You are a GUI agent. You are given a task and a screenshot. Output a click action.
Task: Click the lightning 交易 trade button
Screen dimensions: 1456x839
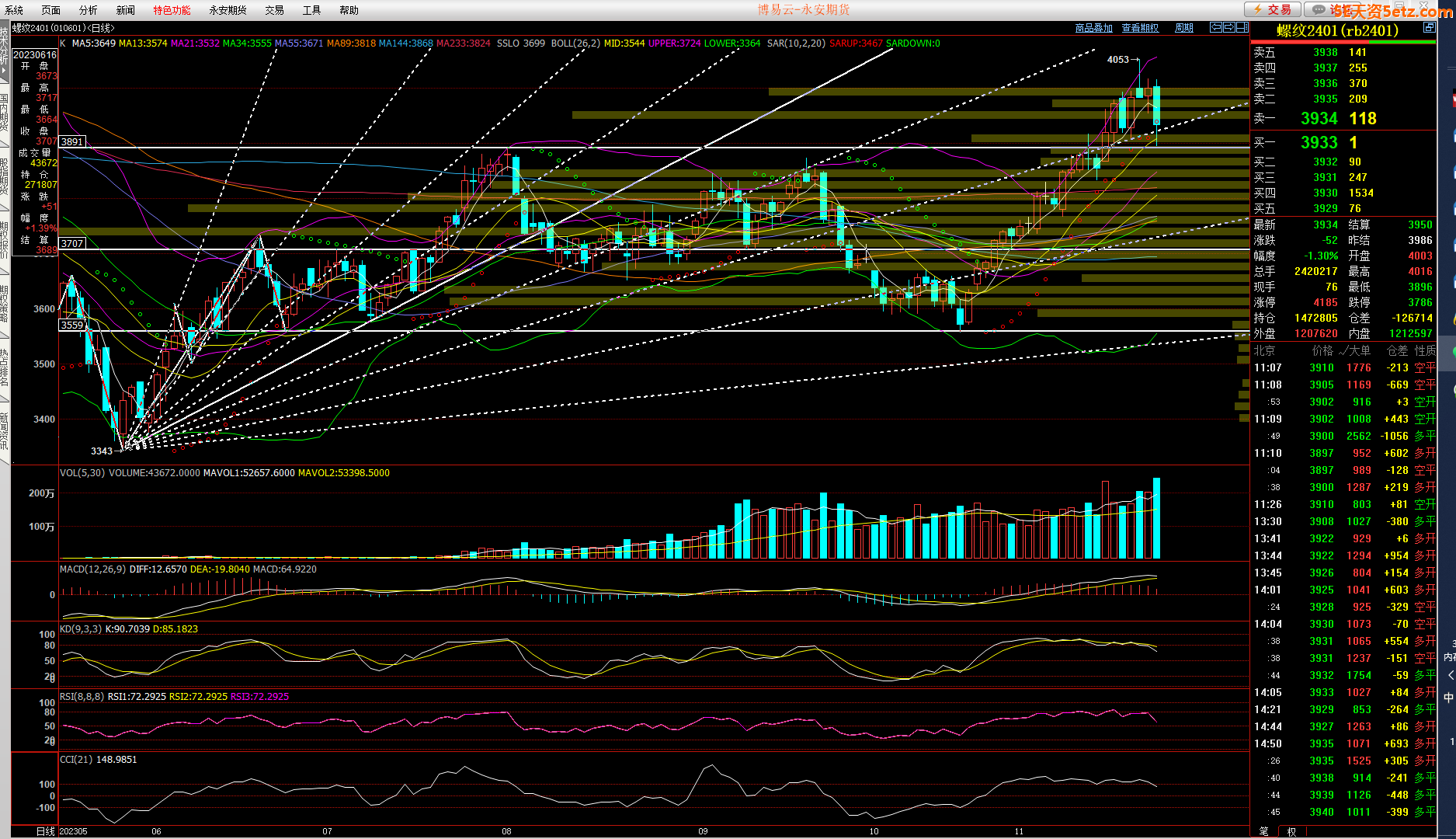pos(1273,9)
